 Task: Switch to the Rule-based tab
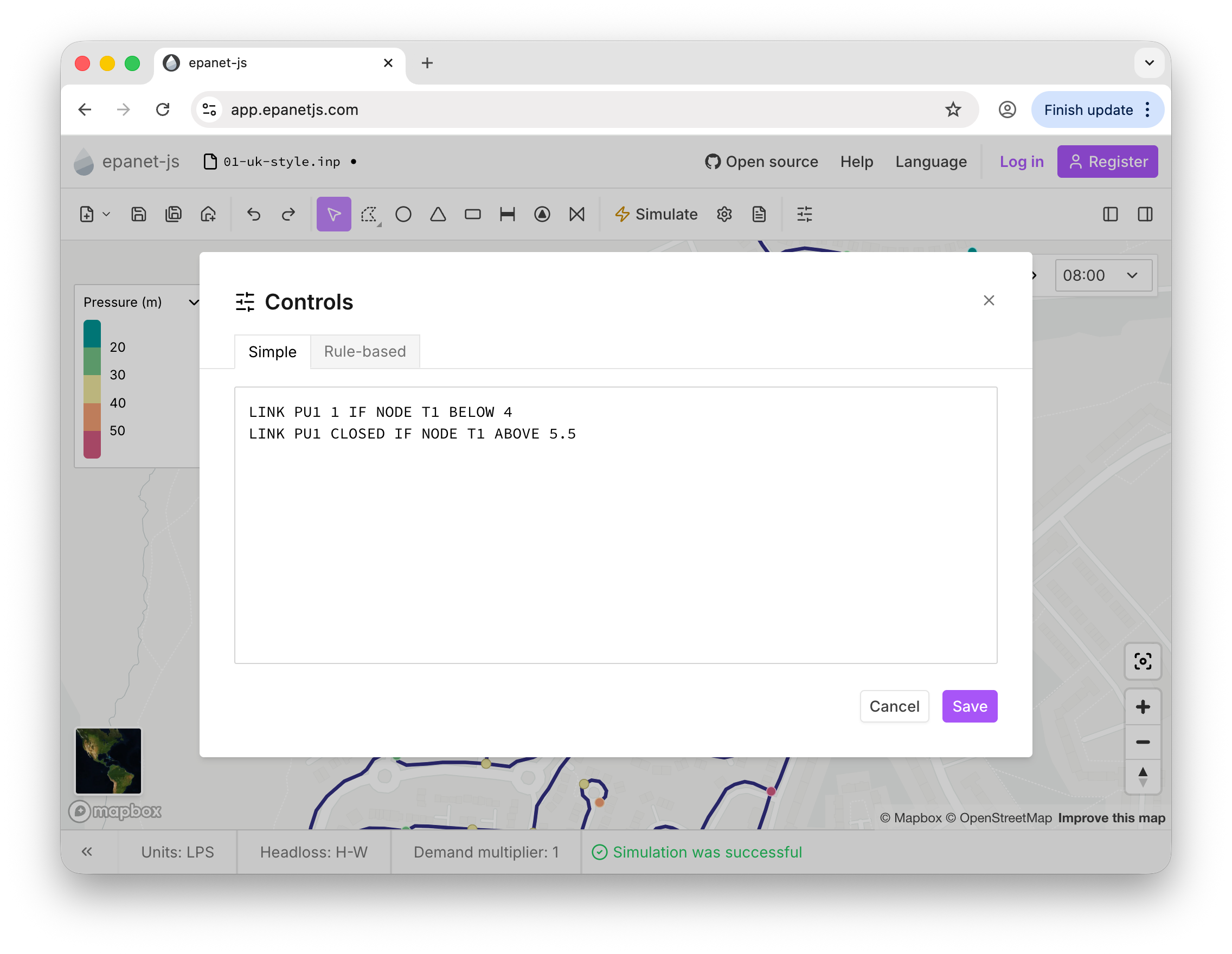coord(364,351)
